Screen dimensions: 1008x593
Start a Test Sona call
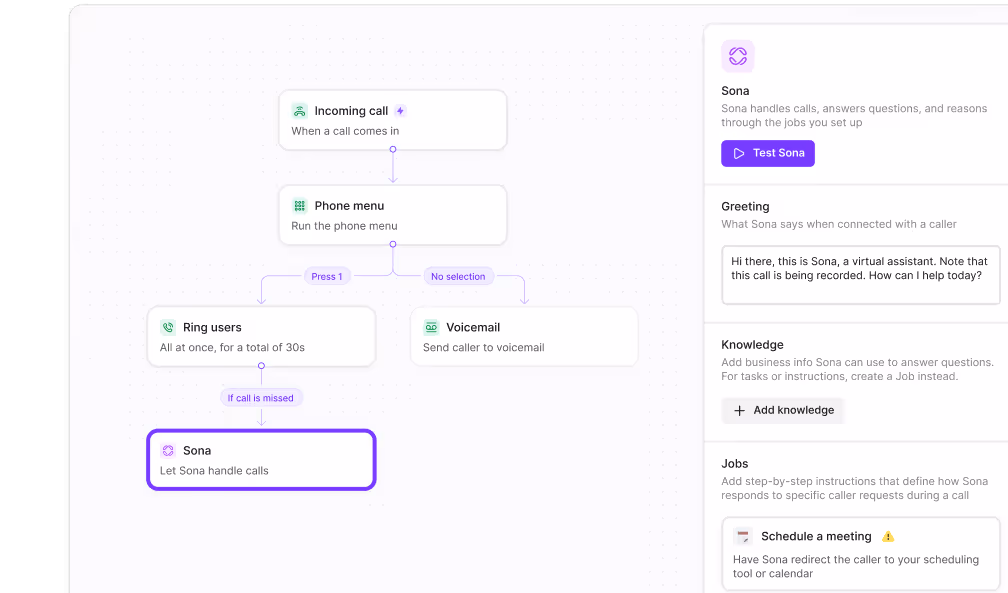coord(768,153)
